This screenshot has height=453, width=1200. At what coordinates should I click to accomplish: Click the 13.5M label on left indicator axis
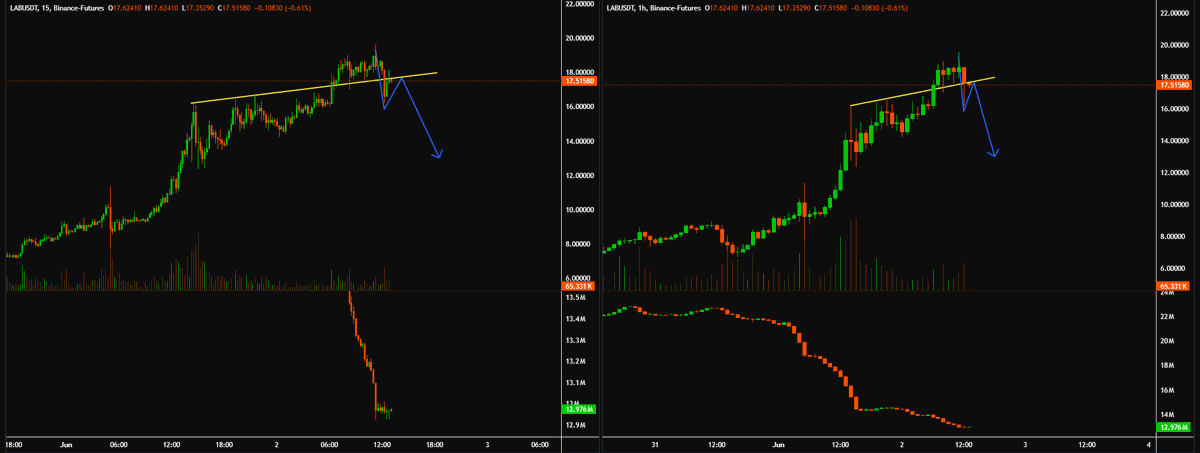[x=575, y=298]
